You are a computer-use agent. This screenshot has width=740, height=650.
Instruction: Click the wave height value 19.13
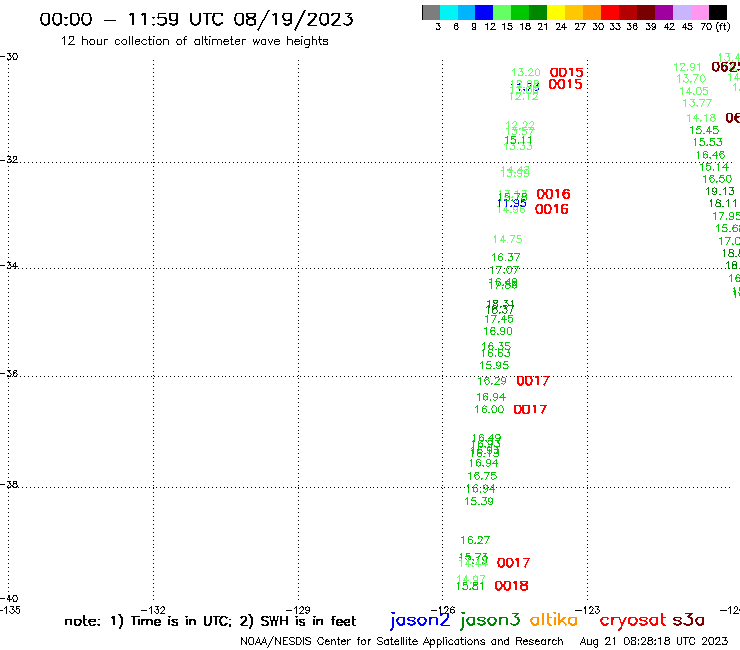tap(720, 191)
